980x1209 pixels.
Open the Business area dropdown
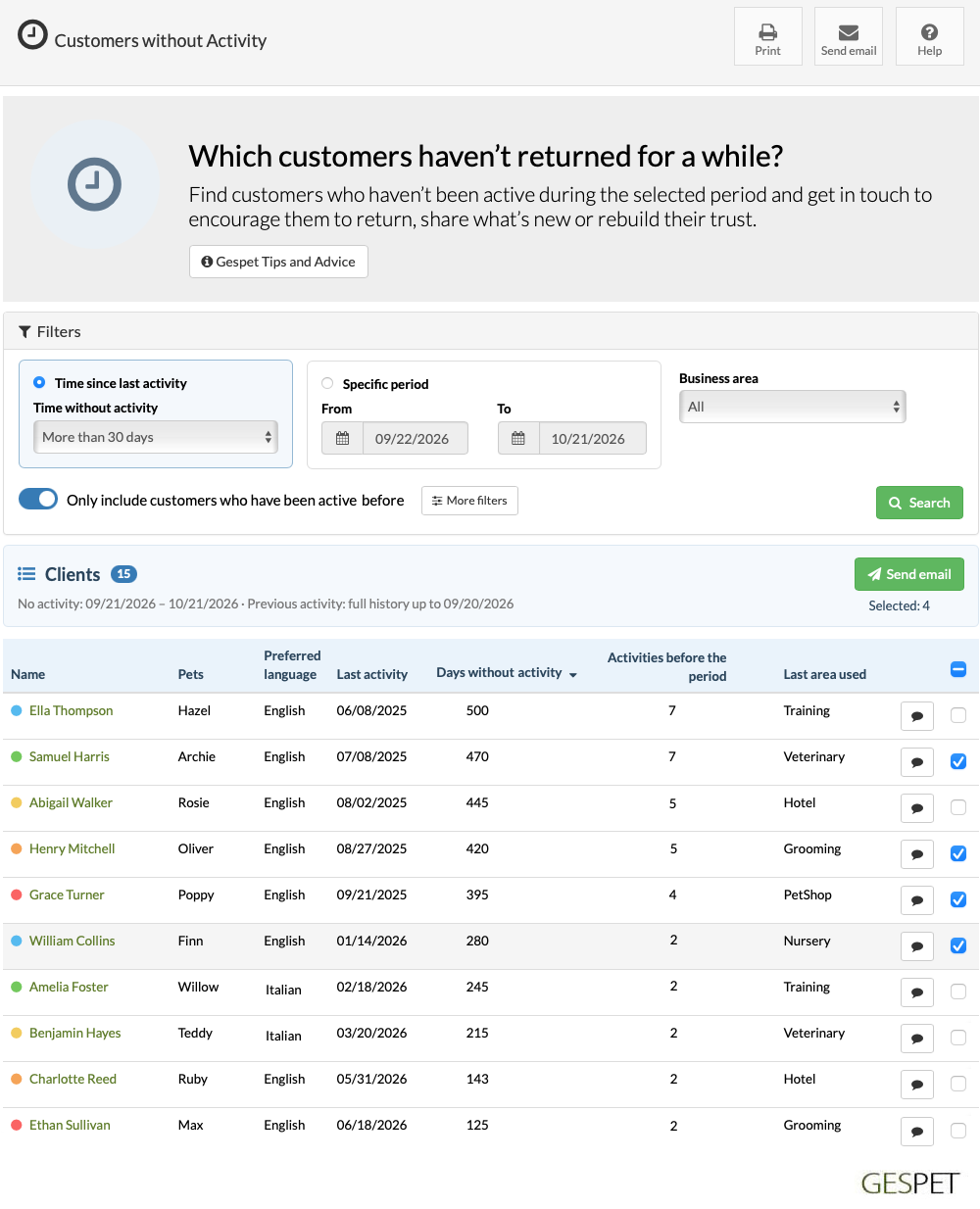(792, 407)
